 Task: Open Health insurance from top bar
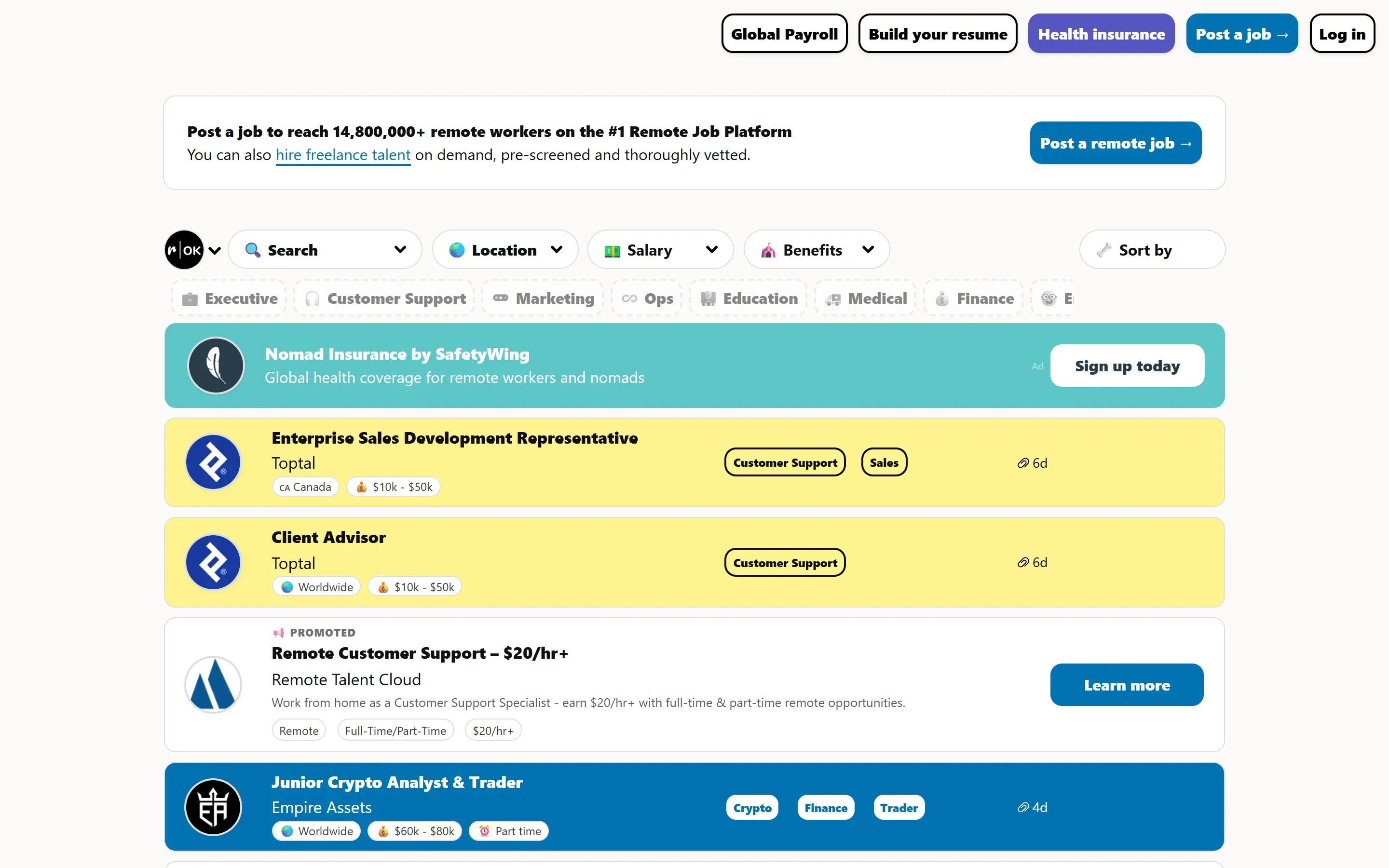[1101, 34]
